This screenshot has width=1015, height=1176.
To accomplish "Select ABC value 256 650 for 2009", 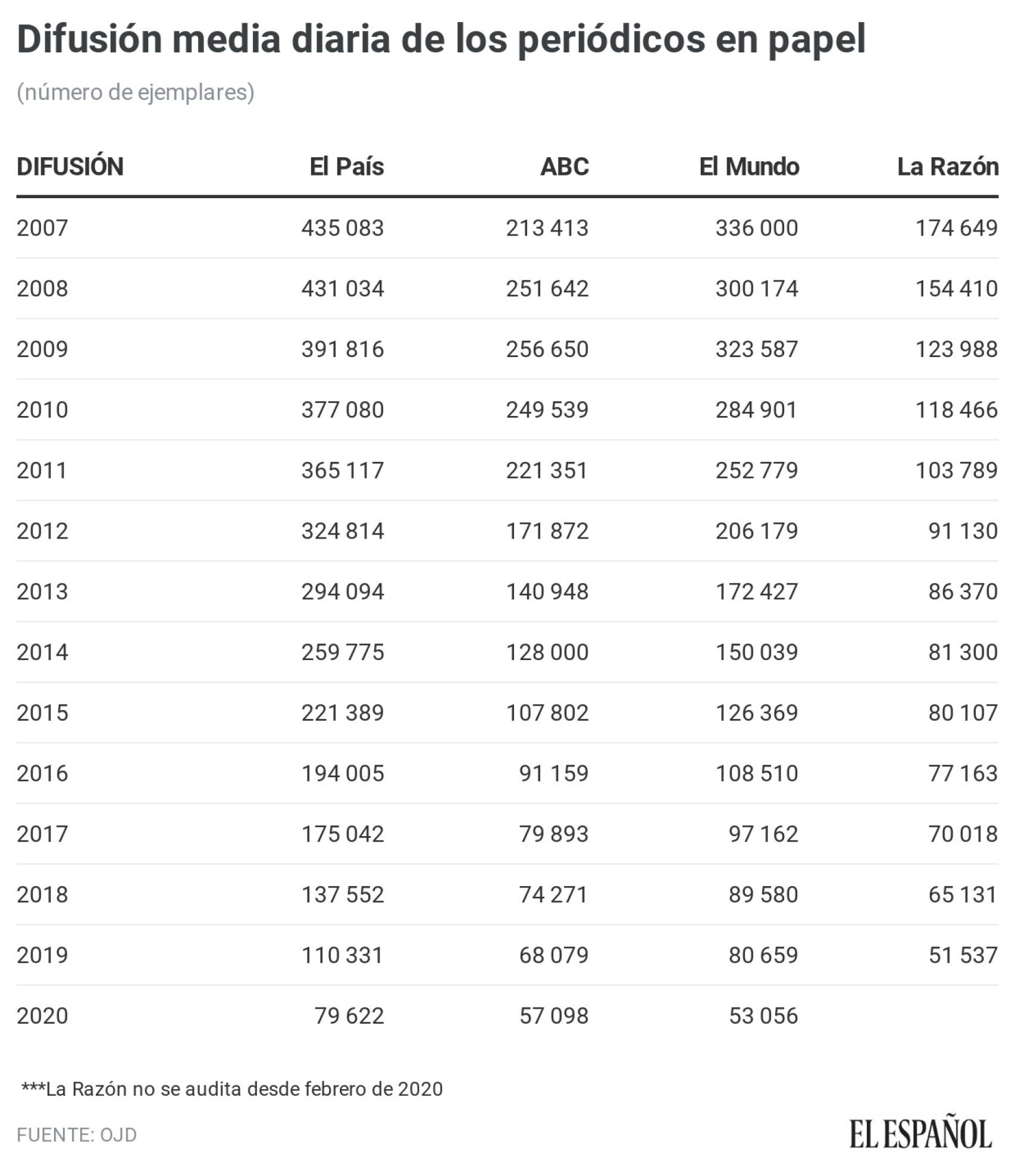I will [x=547, y=349].
